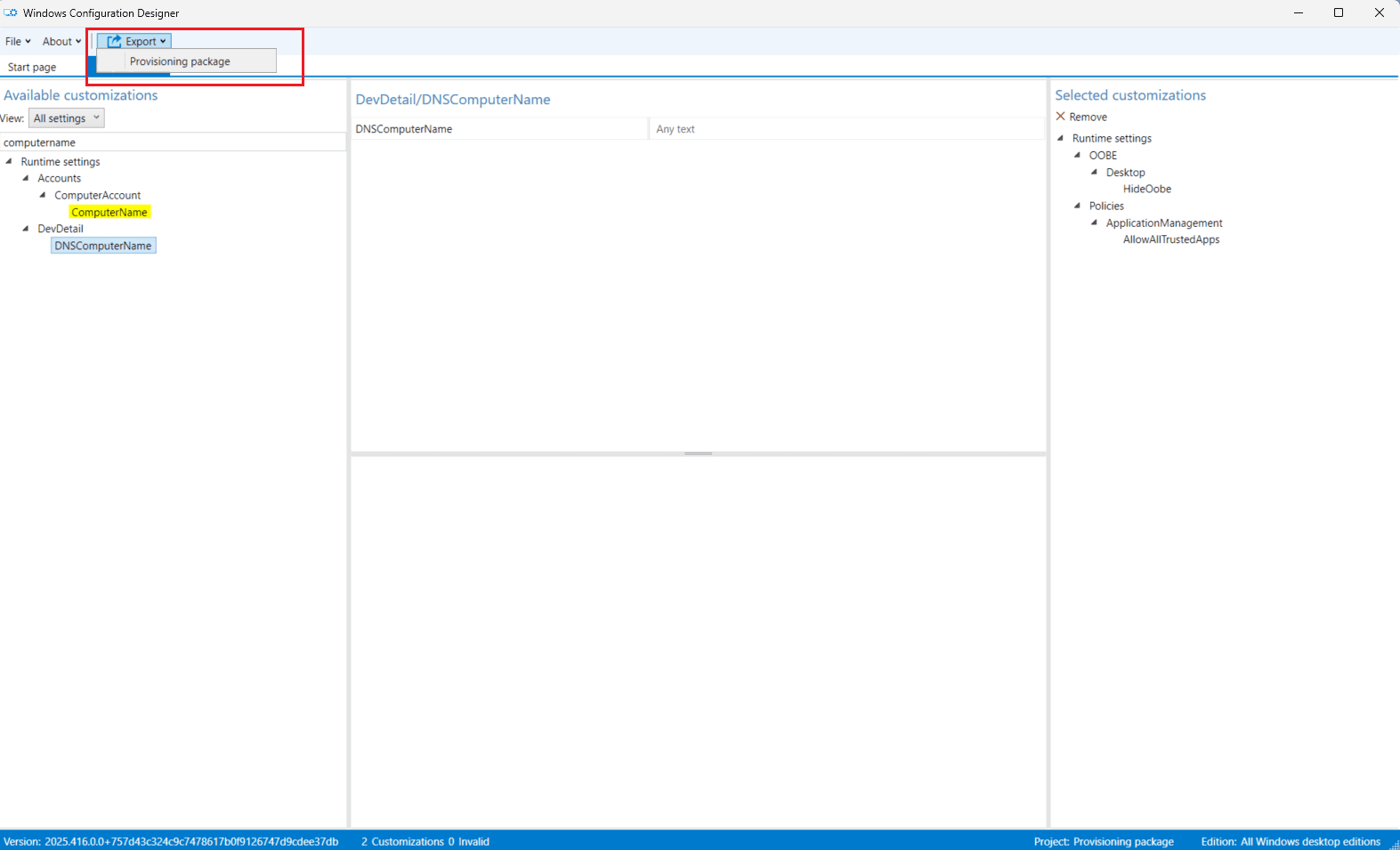Viewport: 1400px width, 850px height.
Task: Click the red X Remove icon
Action: point(1060,117)
